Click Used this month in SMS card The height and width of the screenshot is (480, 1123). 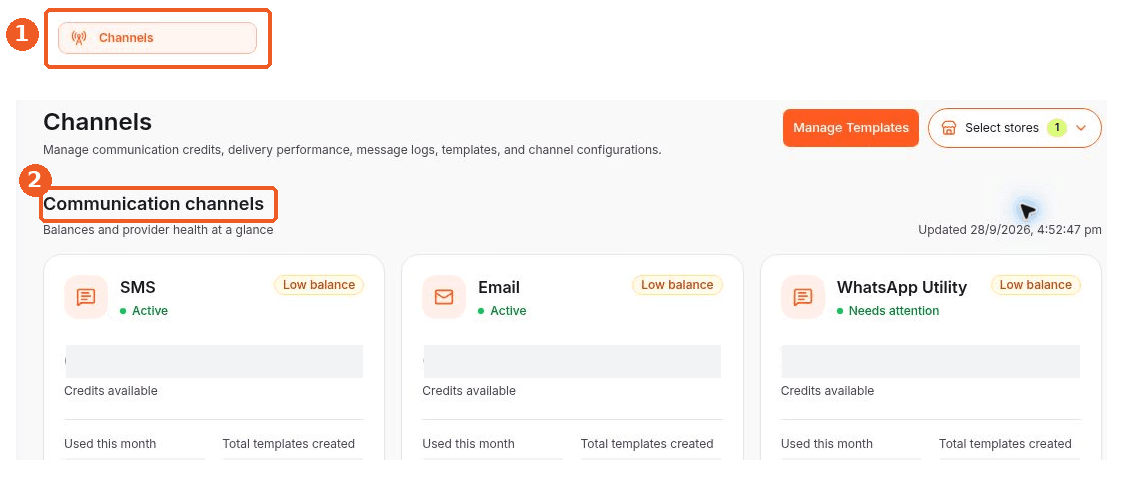110,444
